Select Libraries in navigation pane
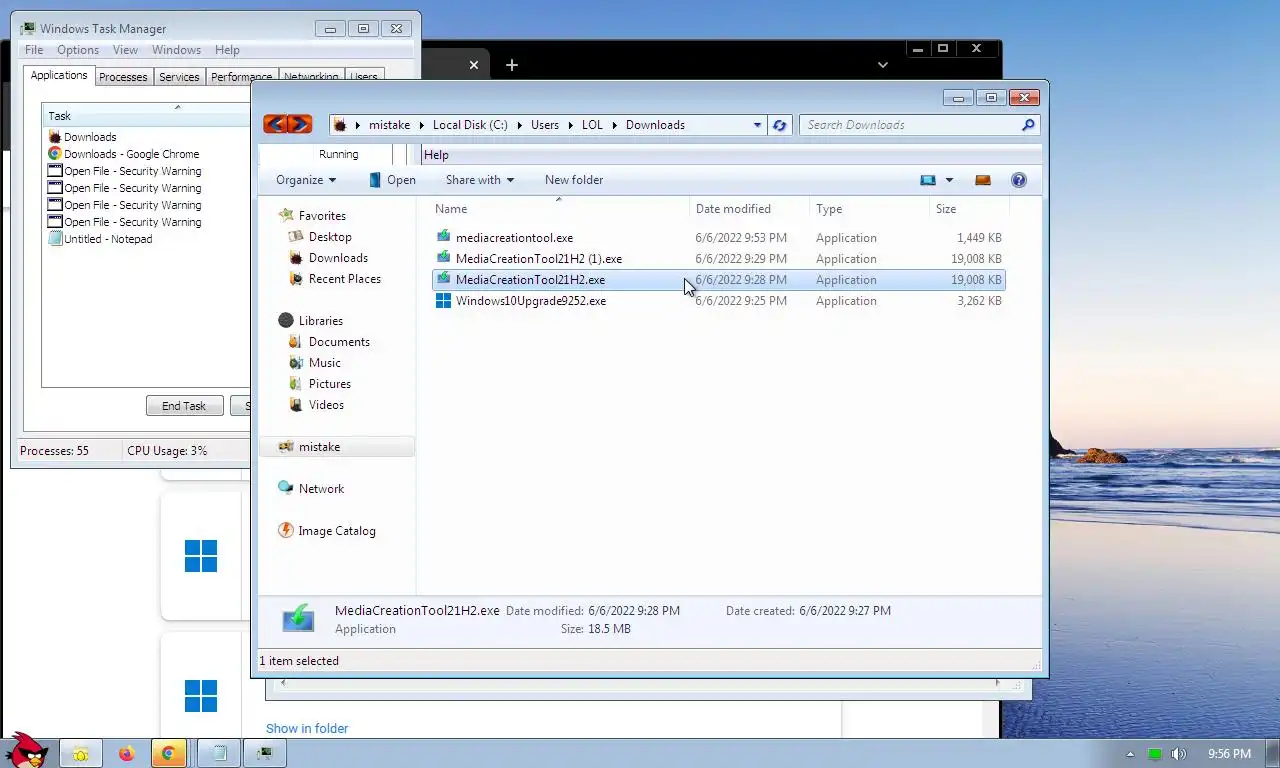Viewport: 1280px width, 768px height. 320,321
